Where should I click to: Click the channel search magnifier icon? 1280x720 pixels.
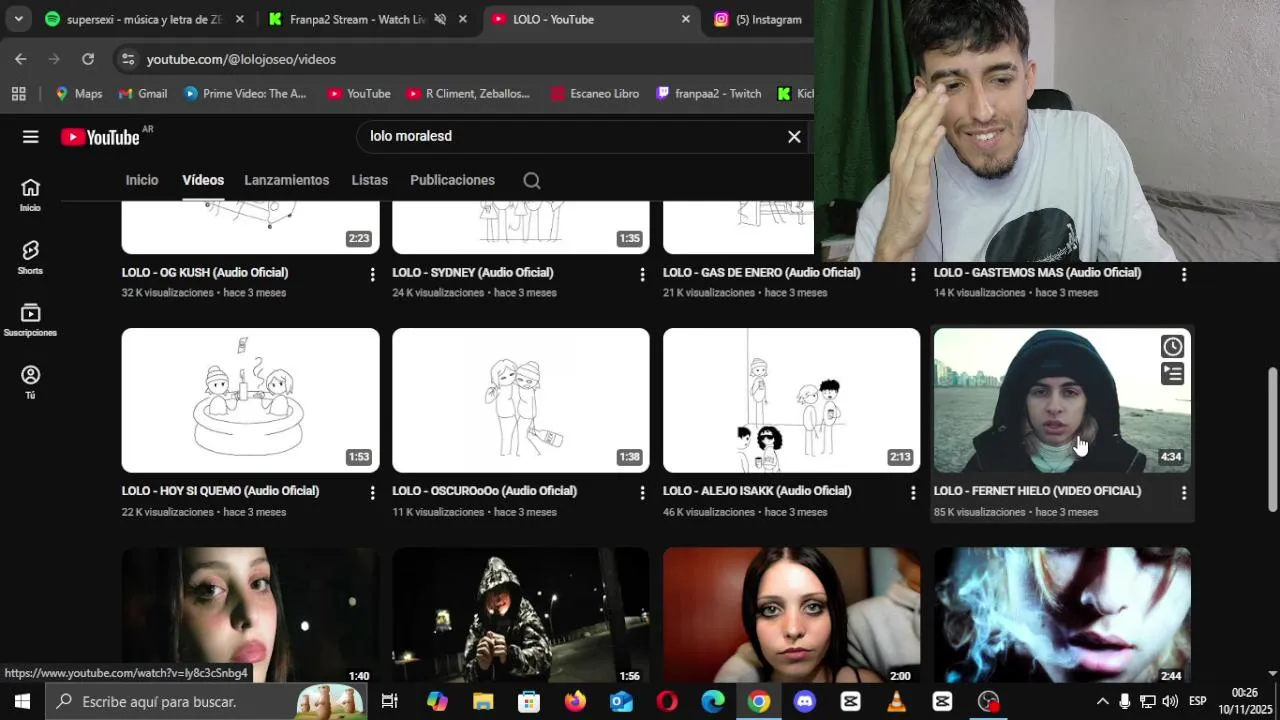click(532, 181)
